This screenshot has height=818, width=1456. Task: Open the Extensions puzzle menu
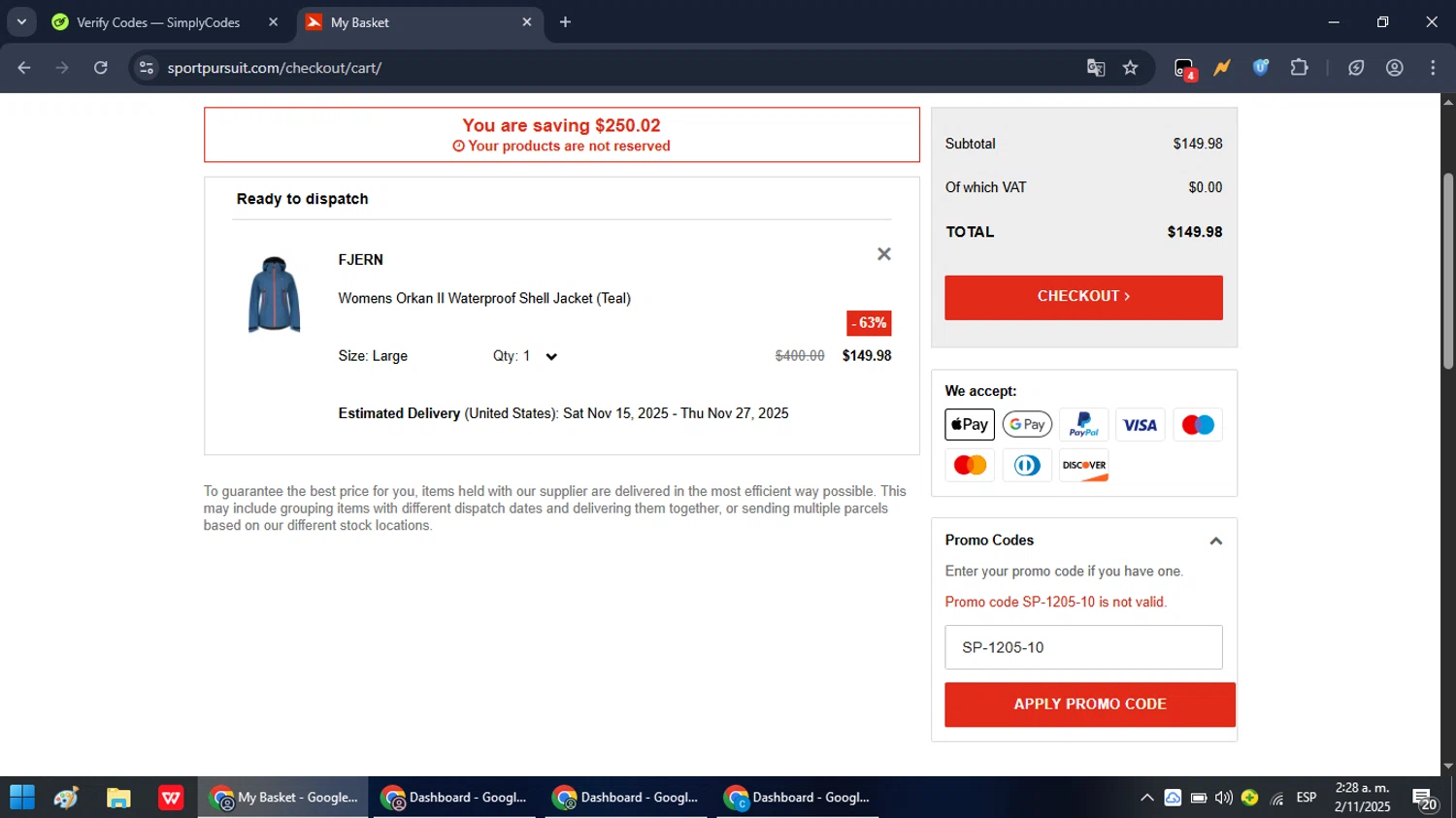1299,68
